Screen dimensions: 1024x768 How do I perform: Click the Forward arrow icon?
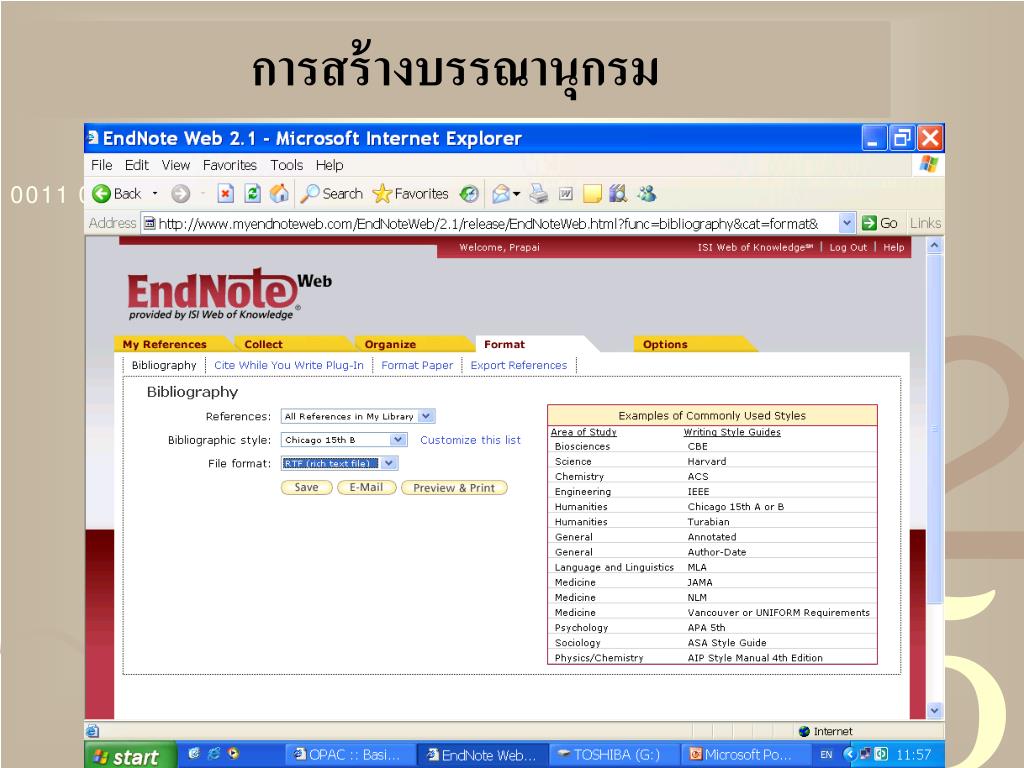click(x=181, y=194)
